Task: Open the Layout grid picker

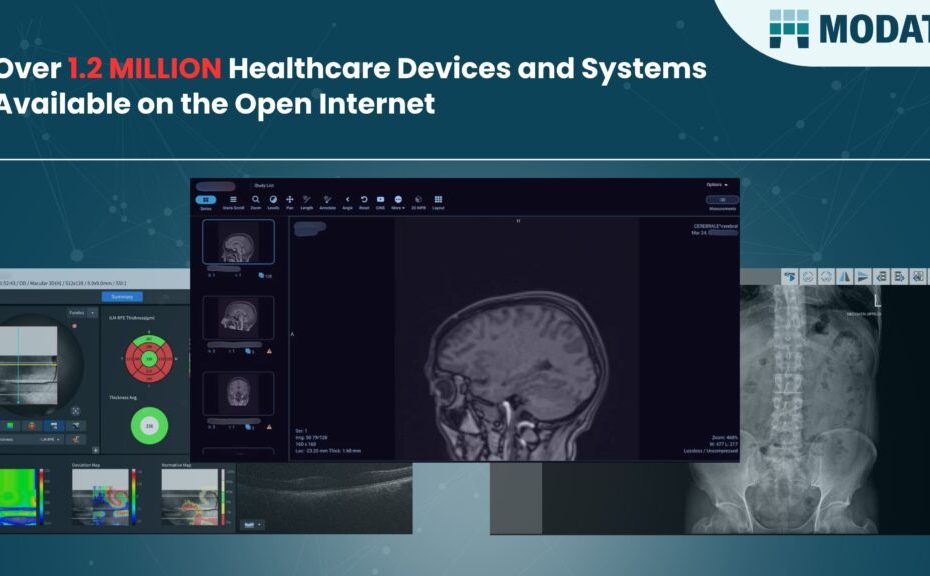Action: pyautogui.click(x=438, y=202)
